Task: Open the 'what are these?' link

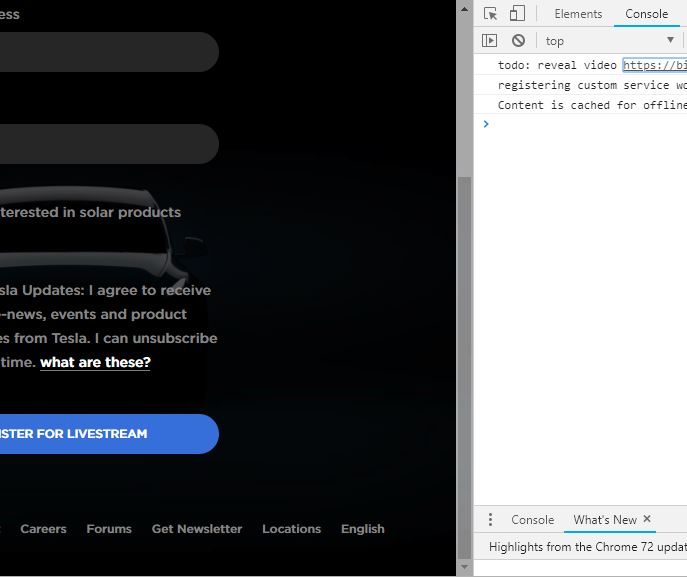Action: (x=95, y=362)
